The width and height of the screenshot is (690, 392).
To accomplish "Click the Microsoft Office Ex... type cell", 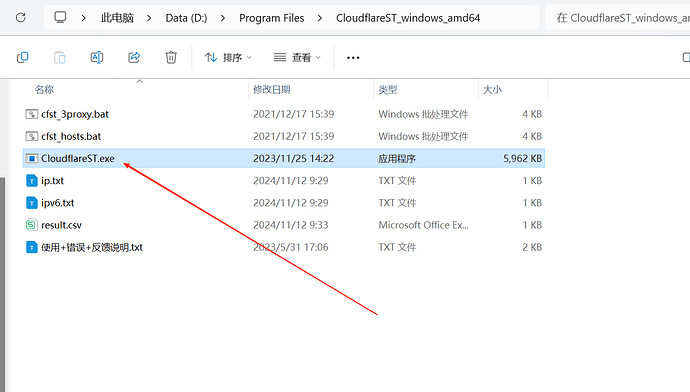I will pos(423,225).
